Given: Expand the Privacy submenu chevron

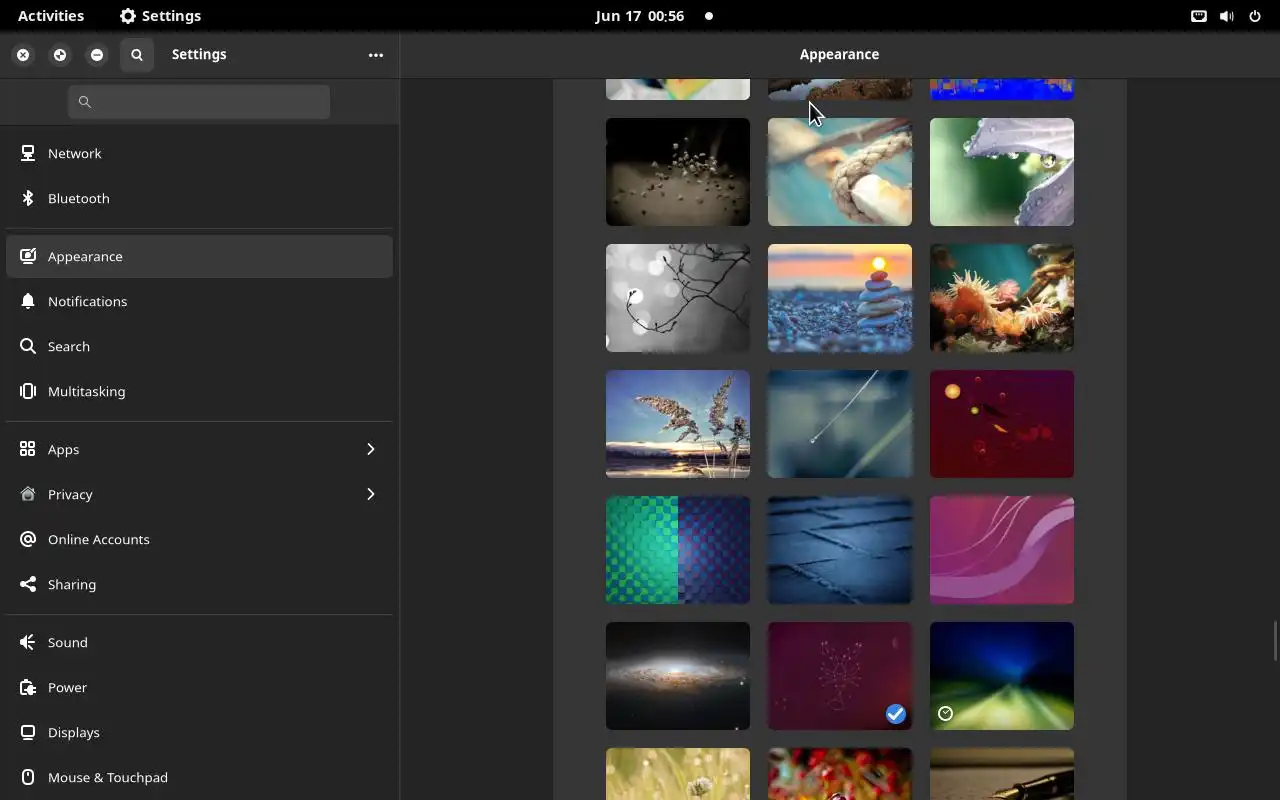Looking at the screenshot, I should pos(370,494).
